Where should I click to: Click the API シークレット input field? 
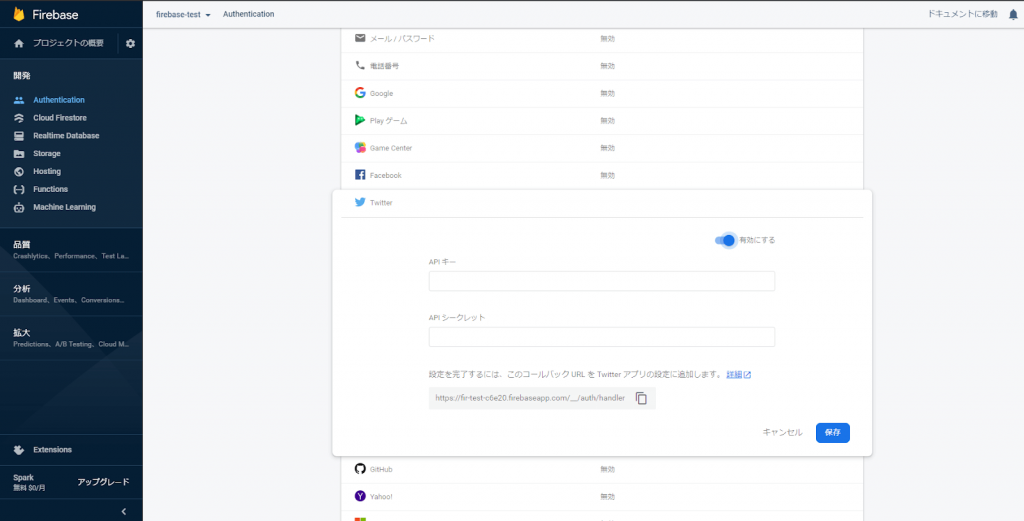pos(601,337)
